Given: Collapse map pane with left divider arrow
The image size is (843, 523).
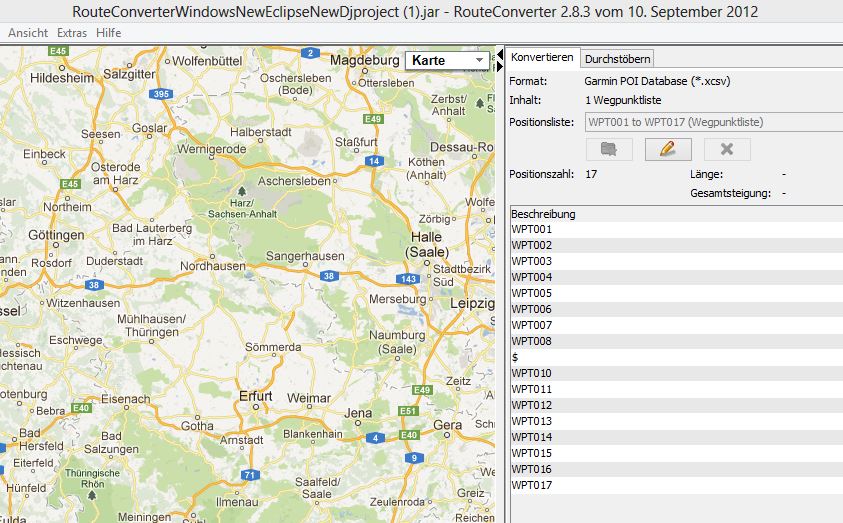Looking at the screenshot, I should pyautogui.click(x=499, y=55).
